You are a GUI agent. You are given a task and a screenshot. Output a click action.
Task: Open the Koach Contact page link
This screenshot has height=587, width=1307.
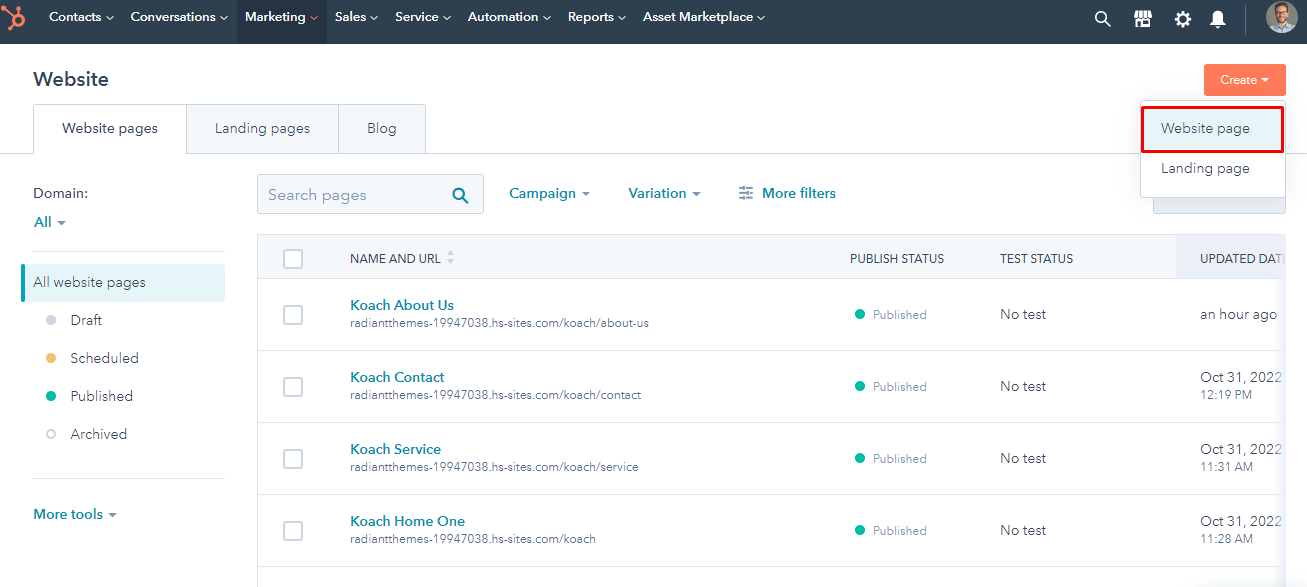397,377
